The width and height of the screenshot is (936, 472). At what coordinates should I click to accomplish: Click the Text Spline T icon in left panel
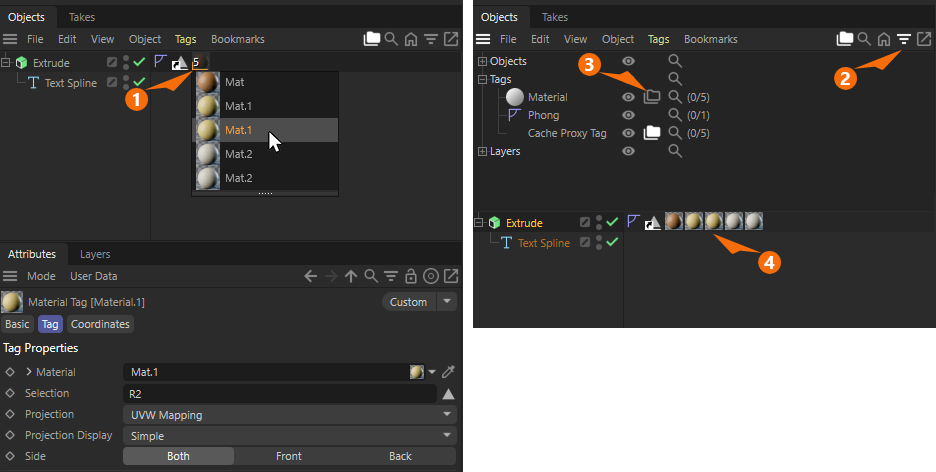point(33,83)
